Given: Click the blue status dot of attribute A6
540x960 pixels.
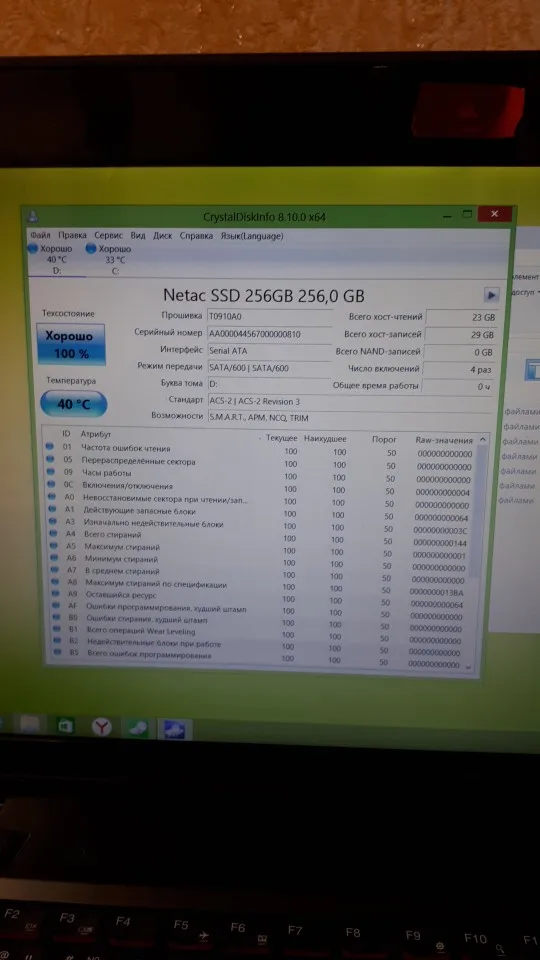Looking at the screenshot, I should click(54, 558).
